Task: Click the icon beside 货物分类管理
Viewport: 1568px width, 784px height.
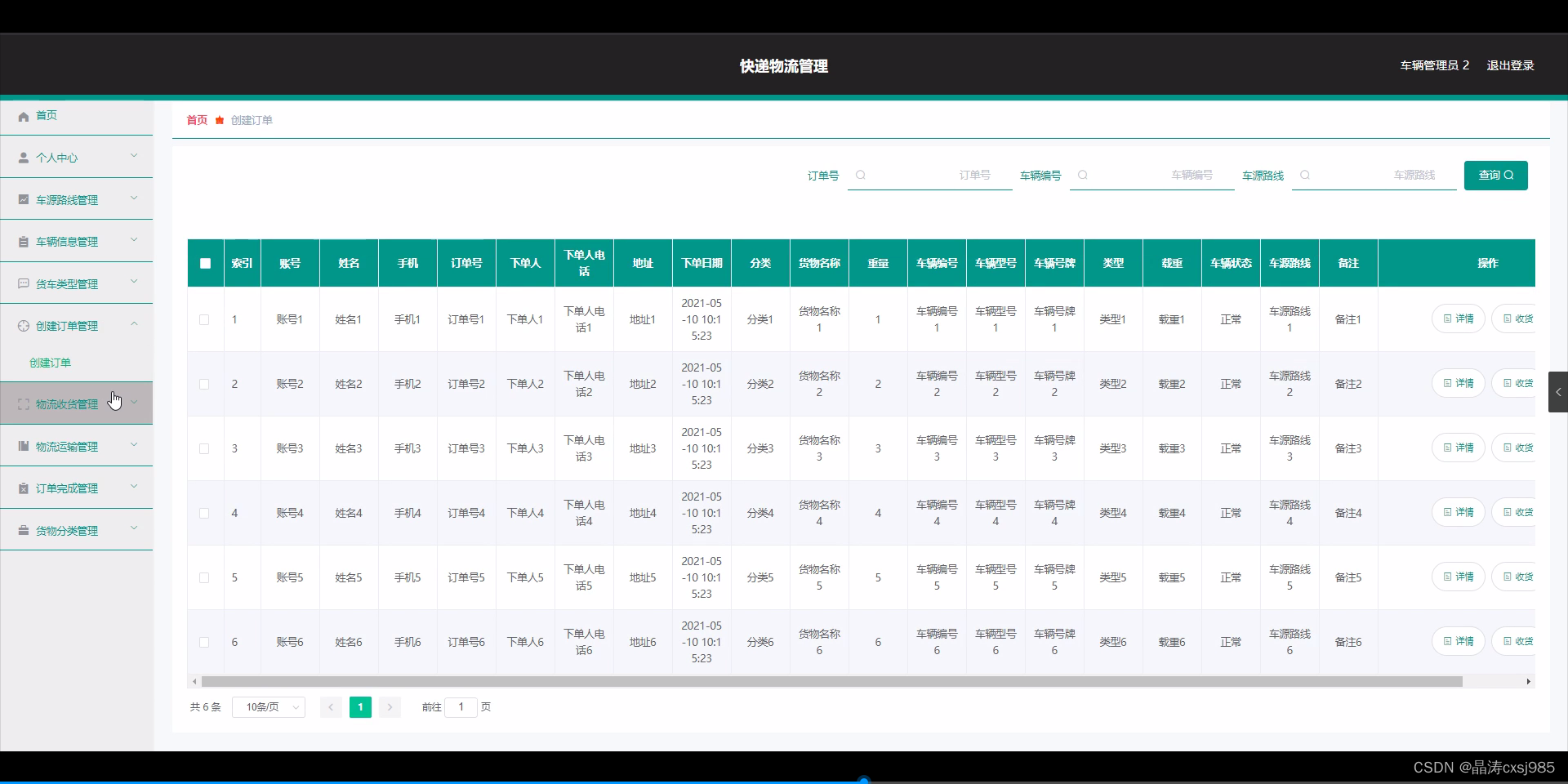Action: click(24, 531)
